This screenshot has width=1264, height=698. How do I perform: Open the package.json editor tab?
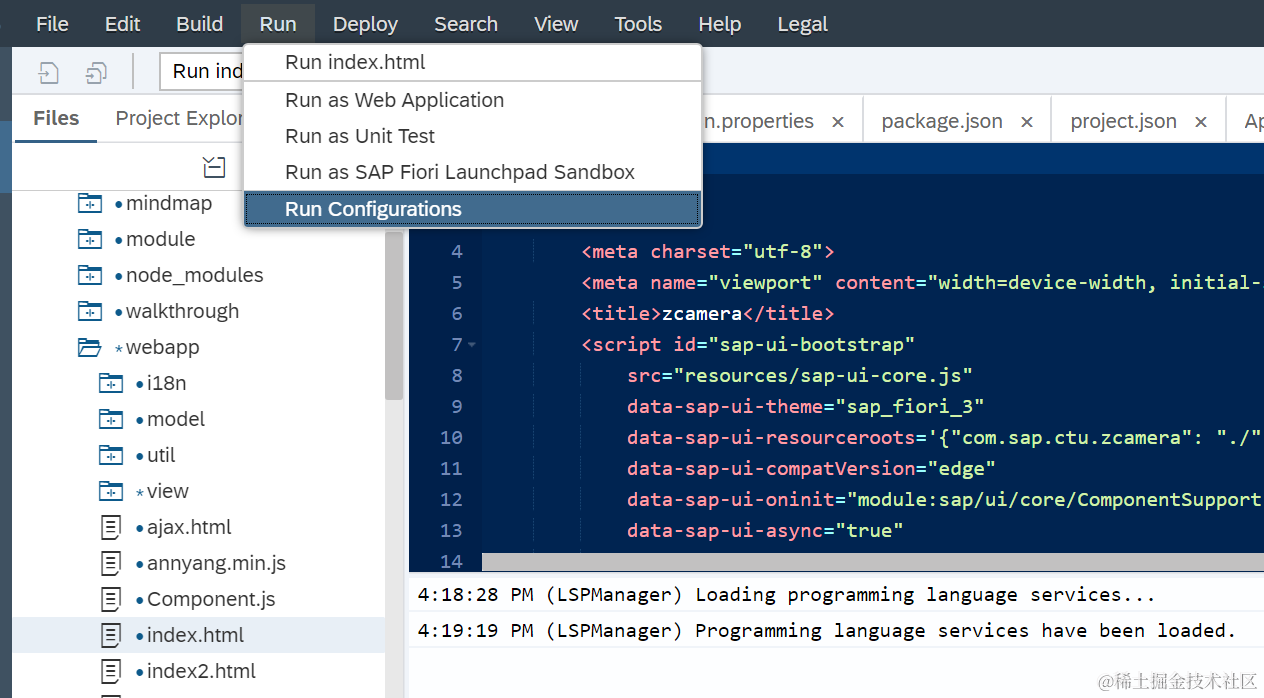942,121
